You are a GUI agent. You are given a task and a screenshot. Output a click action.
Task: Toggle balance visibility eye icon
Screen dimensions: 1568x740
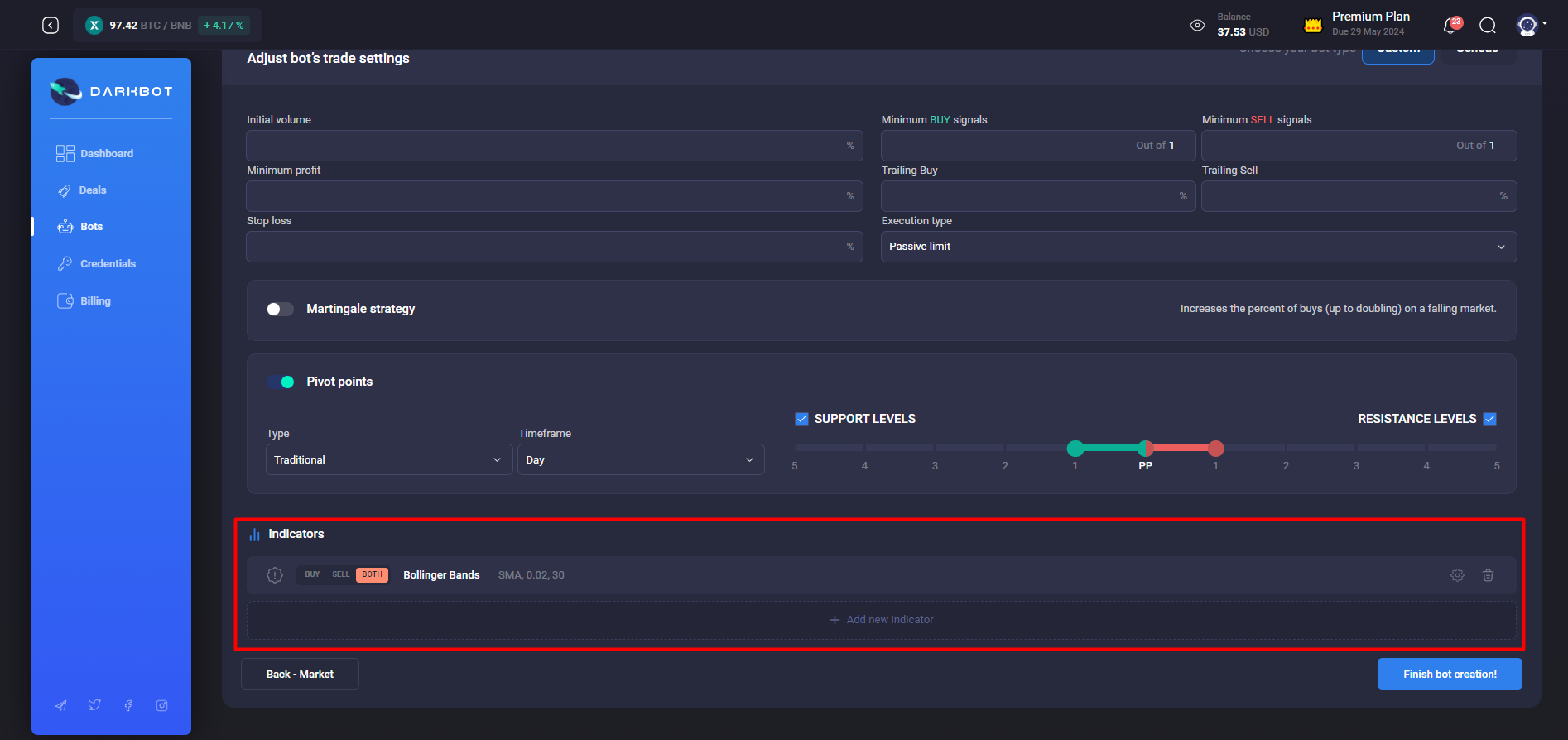tap(1197, 26)
